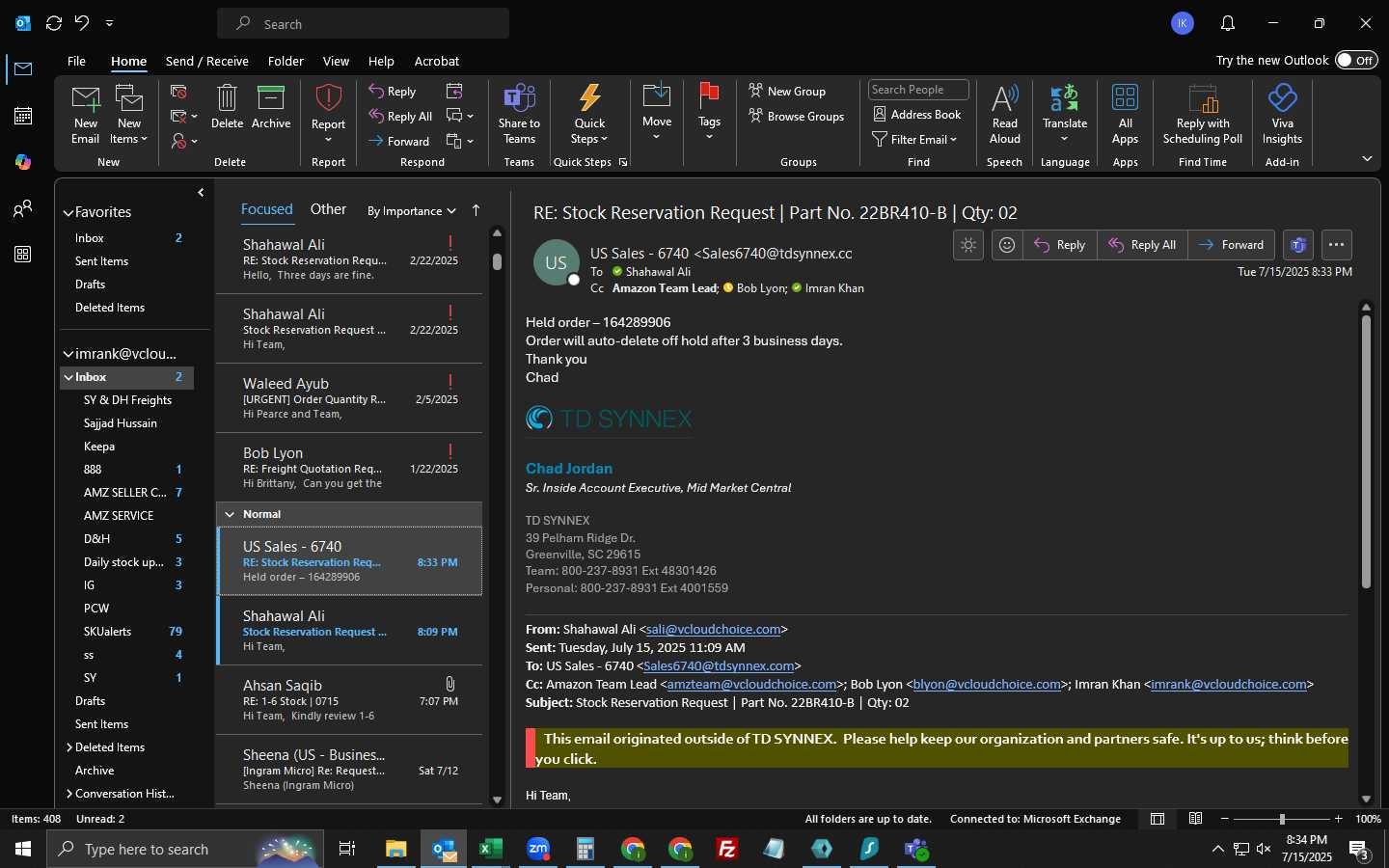
Task: Click the message list scrollbar down arrow
Action: click(x=497, y=800)
